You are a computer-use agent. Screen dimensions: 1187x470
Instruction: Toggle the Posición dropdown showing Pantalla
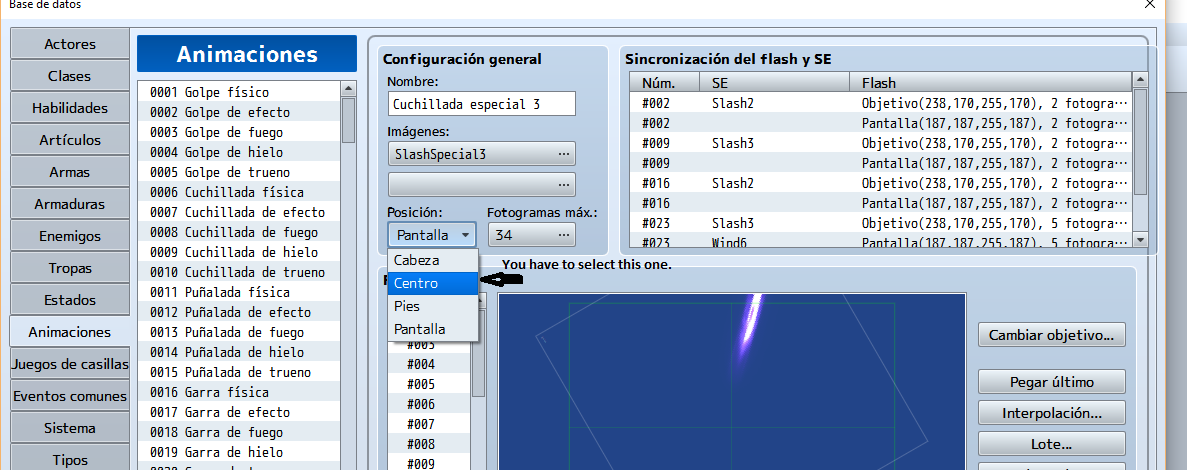tap(432, 235)
